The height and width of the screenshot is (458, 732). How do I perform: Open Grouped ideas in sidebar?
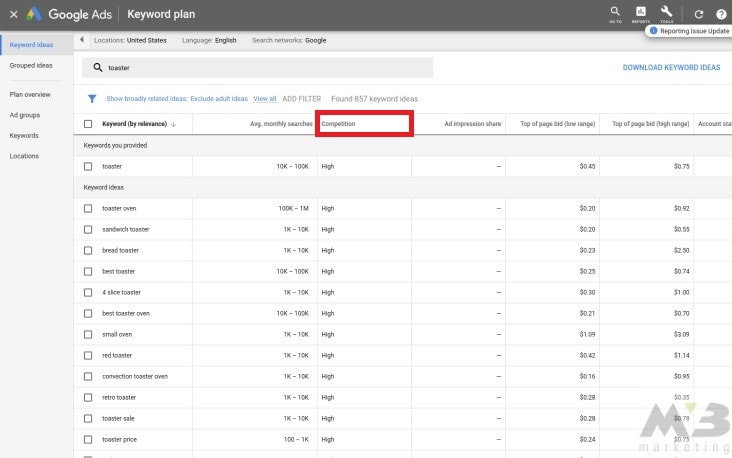coord(31,65)
